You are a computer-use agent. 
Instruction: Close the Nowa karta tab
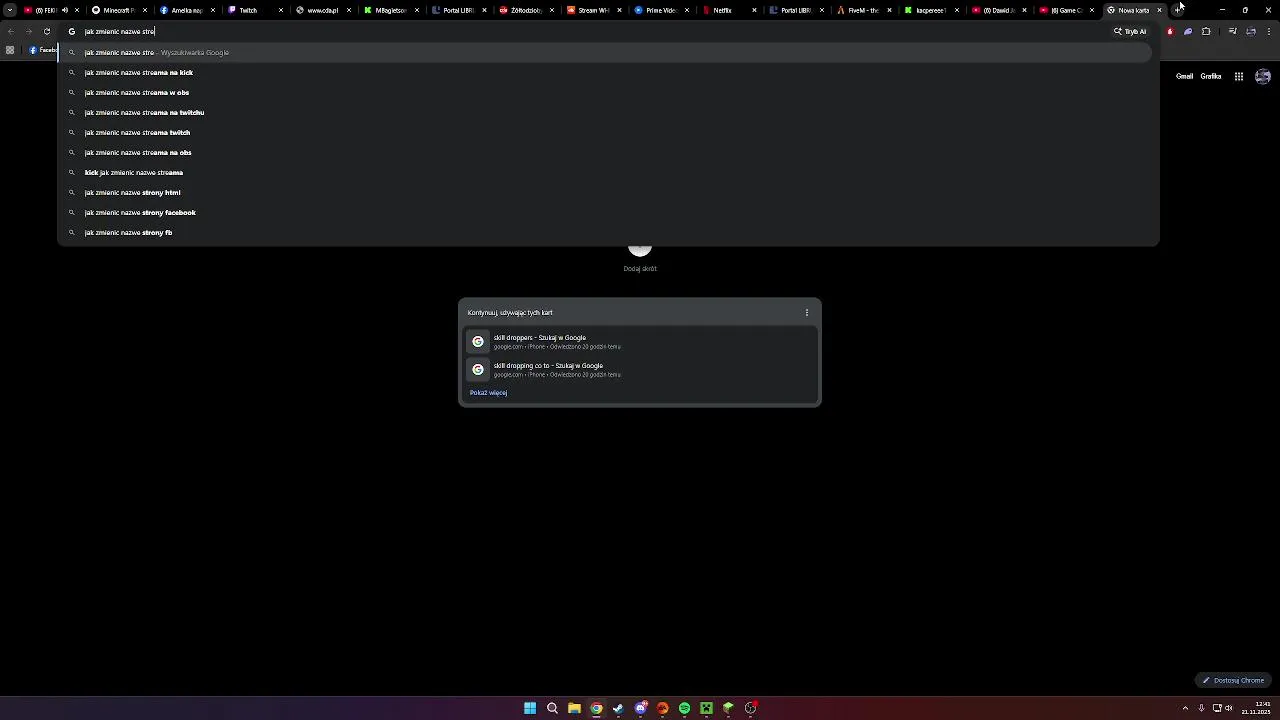tap(1160, 10)
